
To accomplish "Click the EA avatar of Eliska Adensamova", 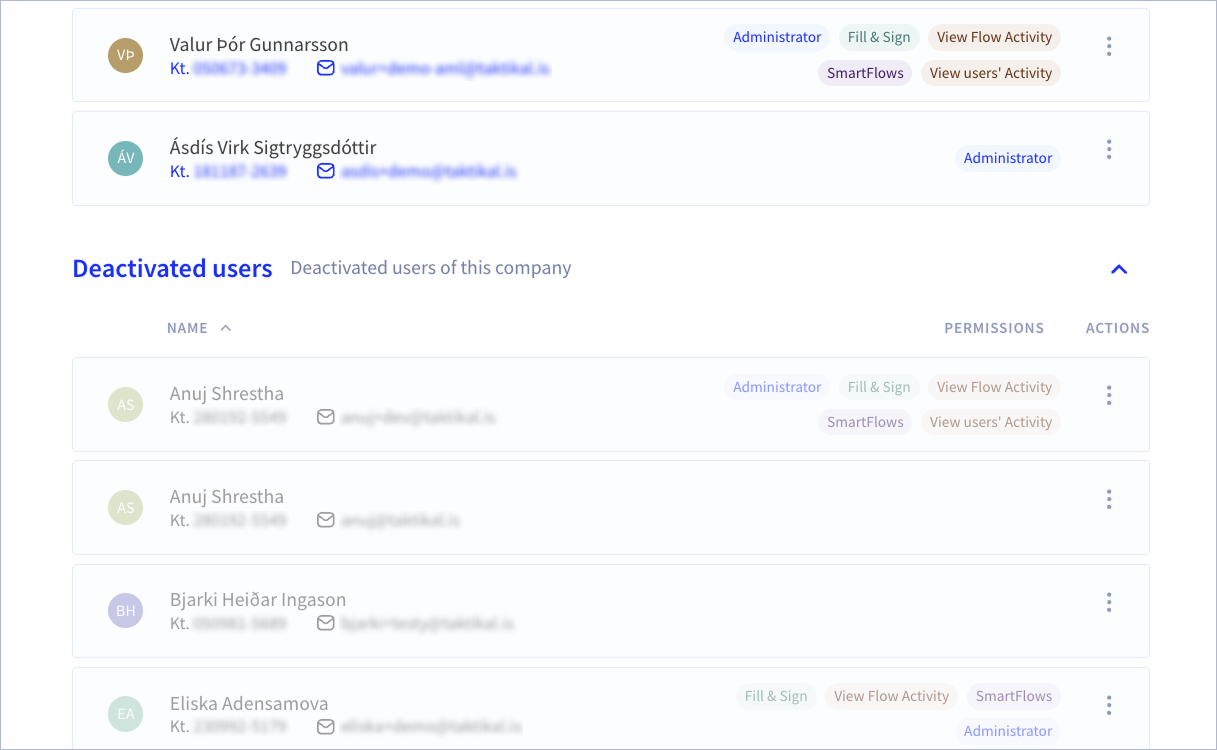I will [x=126, y=714].
